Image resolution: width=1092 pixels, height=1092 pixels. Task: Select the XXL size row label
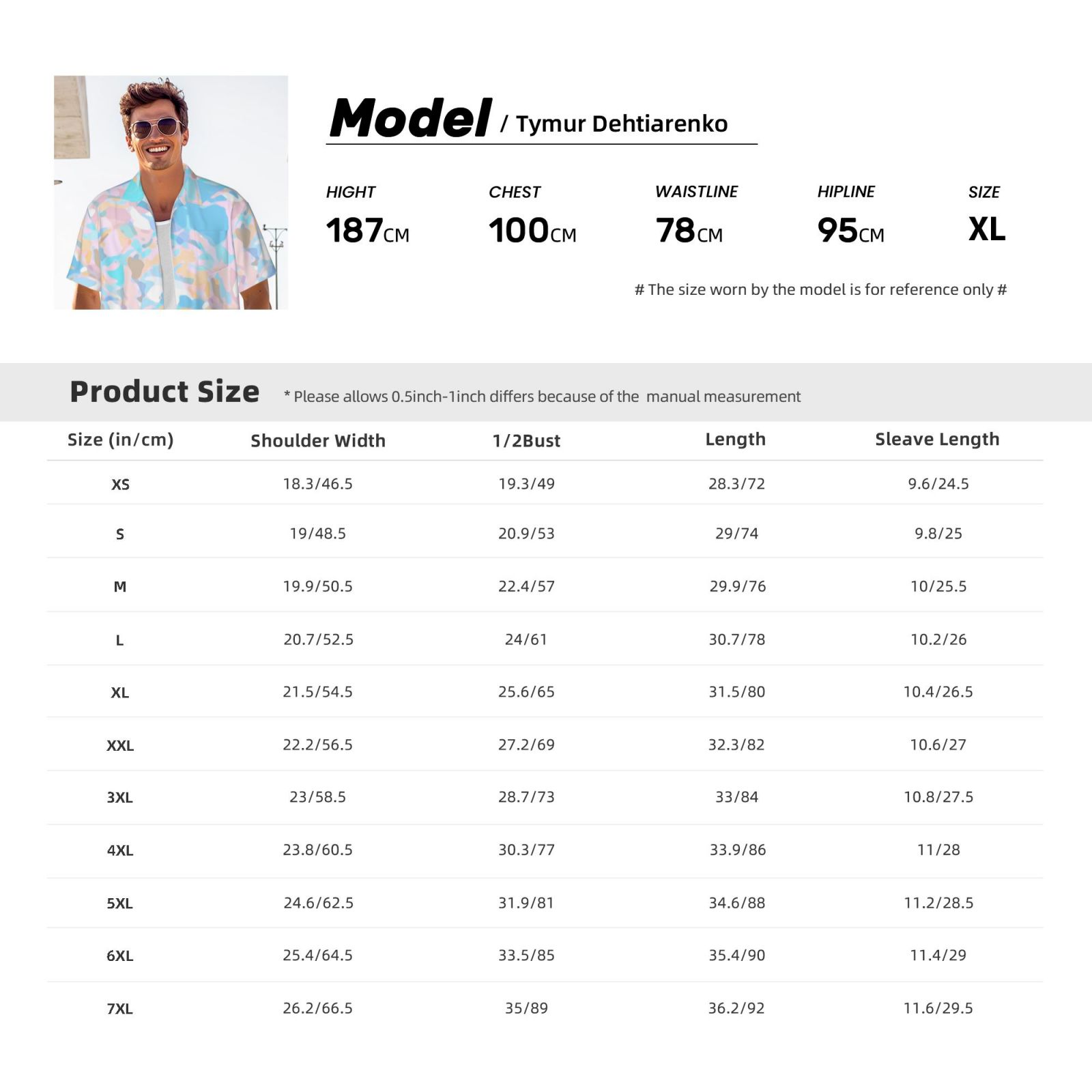click(x=120, y=745)
